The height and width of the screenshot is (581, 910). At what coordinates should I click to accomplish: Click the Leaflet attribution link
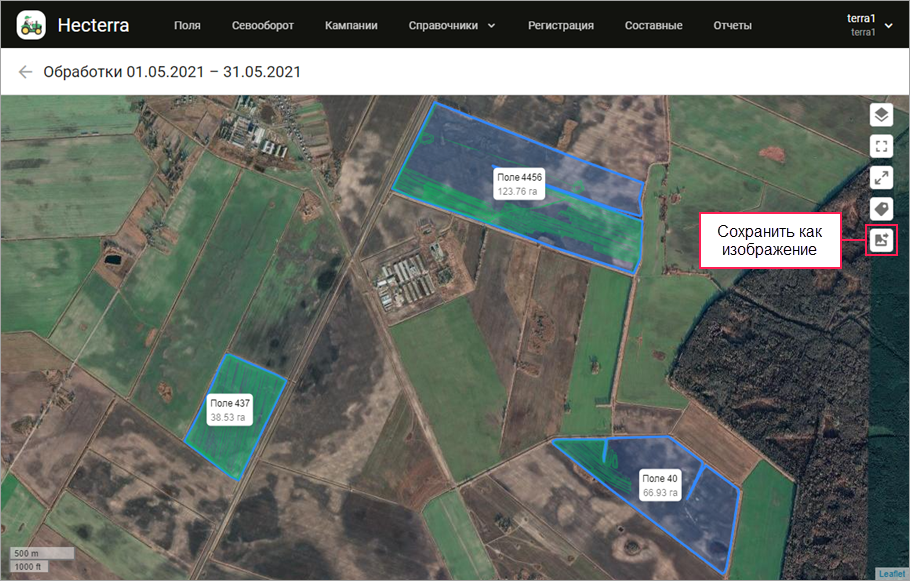click(x=891, y=573)
